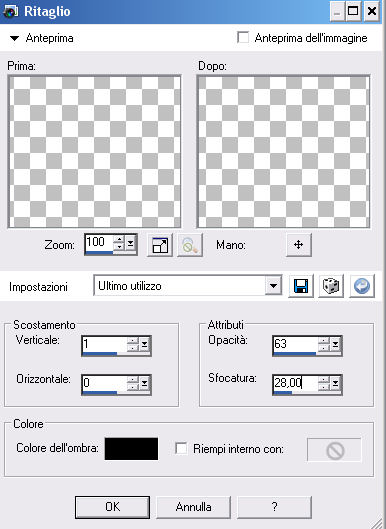Check the Riempi interno con option
Image resolution: width=386 pixels, height=529 pixels.
point(181,448)
